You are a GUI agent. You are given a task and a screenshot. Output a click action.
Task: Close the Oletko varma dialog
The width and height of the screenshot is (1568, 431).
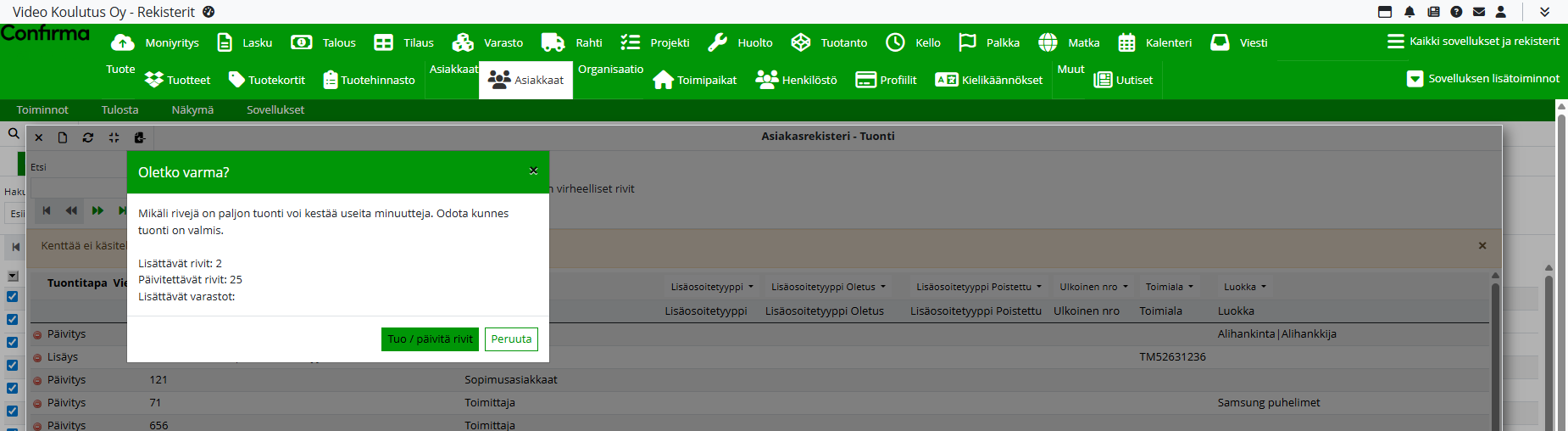coord(533,171)
